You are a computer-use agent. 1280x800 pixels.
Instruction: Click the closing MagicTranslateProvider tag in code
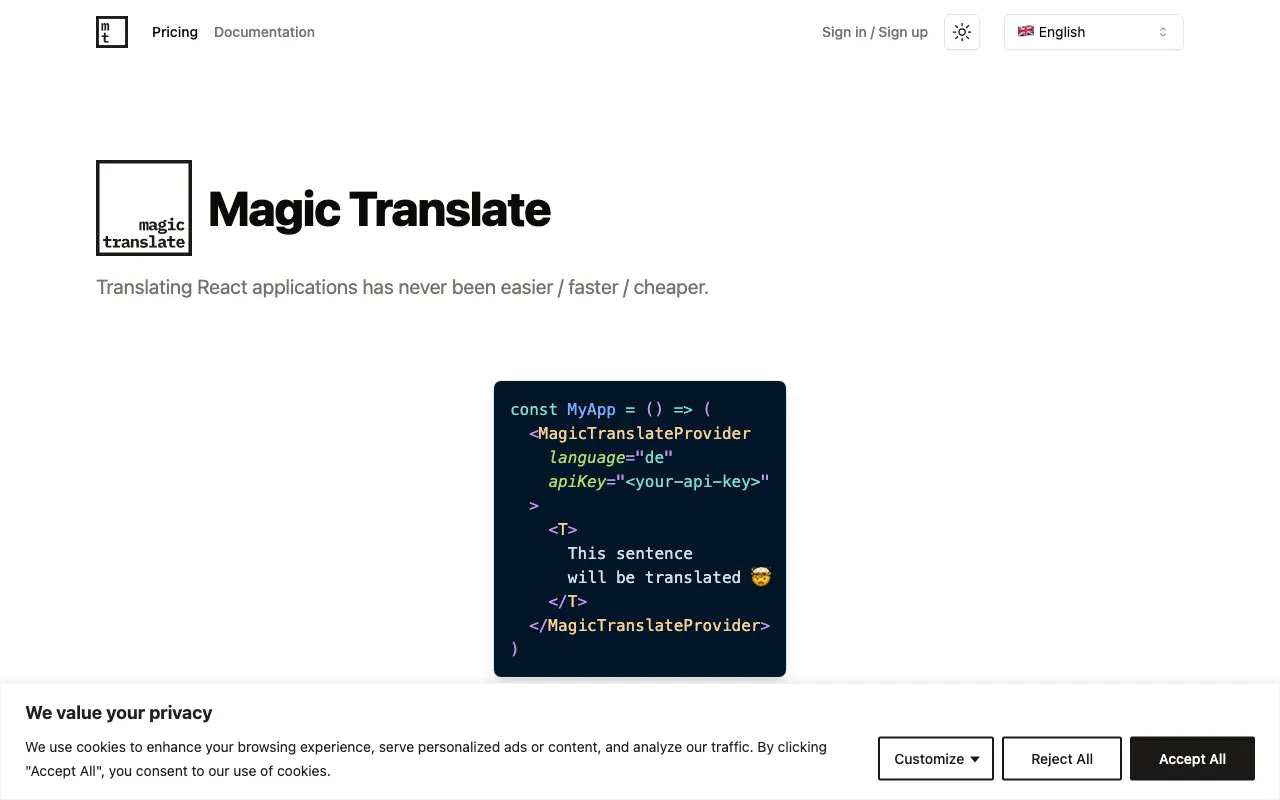[649, 625]
